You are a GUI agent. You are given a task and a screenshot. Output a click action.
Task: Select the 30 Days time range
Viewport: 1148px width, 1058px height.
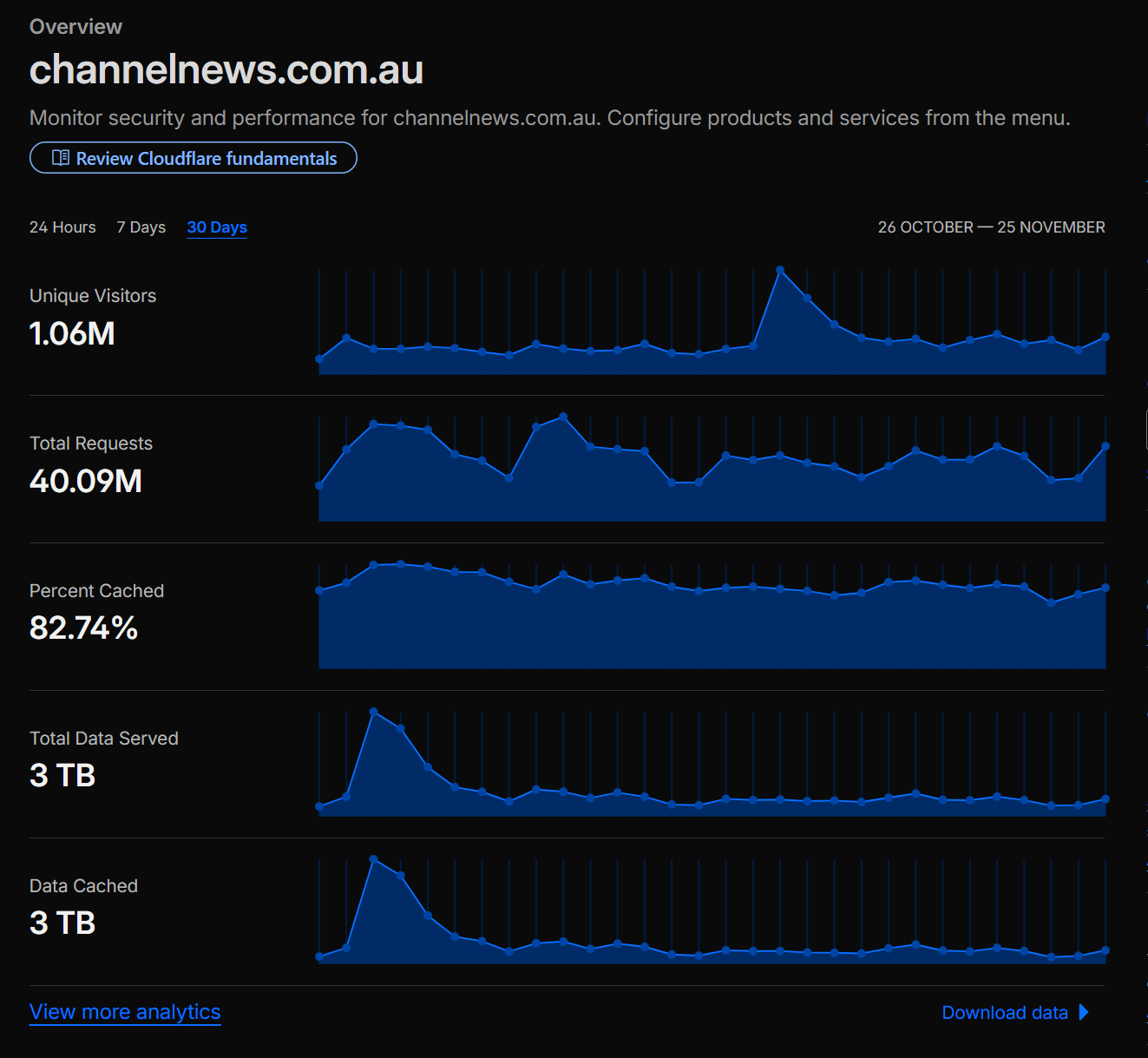click(x=217, y=227)
